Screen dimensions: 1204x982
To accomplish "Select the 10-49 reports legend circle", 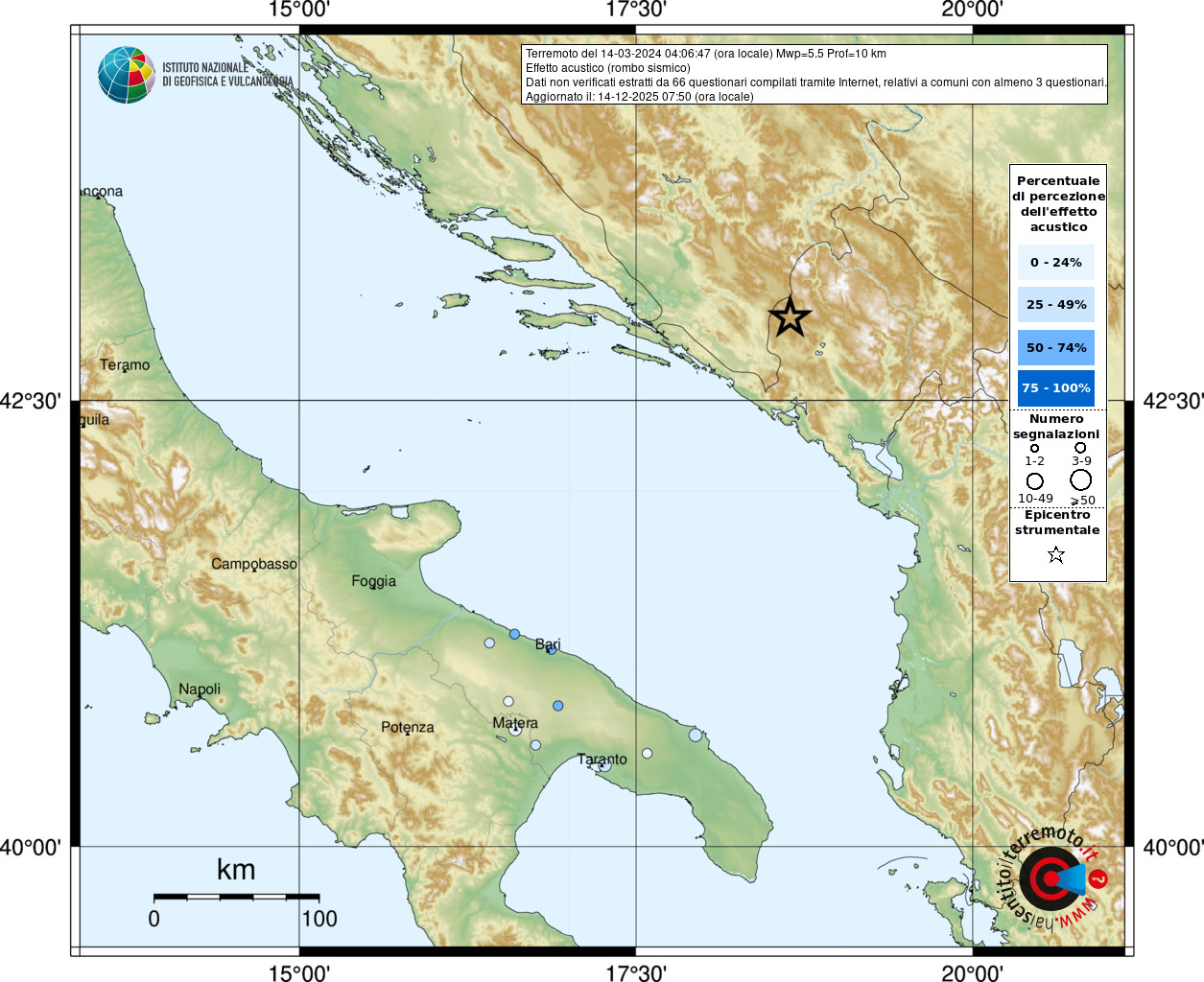I will click(x=1034, y=481).
